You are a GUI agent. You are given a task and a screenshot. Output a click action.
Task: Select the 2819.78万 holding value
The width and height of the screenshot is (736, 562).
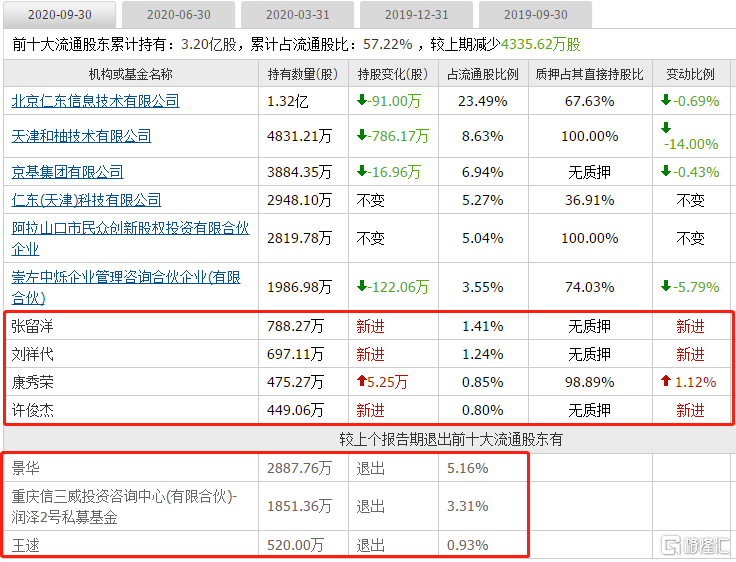pyautogui.click(x=299, y=239)
